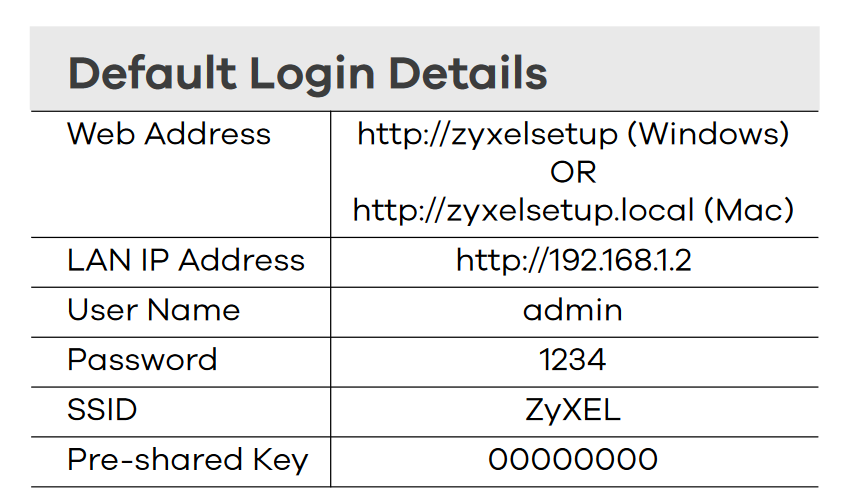The width and height of the screenshot is (860, 492).
Task: Click the "ZyXEL" SSID value
Action: click(573, 410)
